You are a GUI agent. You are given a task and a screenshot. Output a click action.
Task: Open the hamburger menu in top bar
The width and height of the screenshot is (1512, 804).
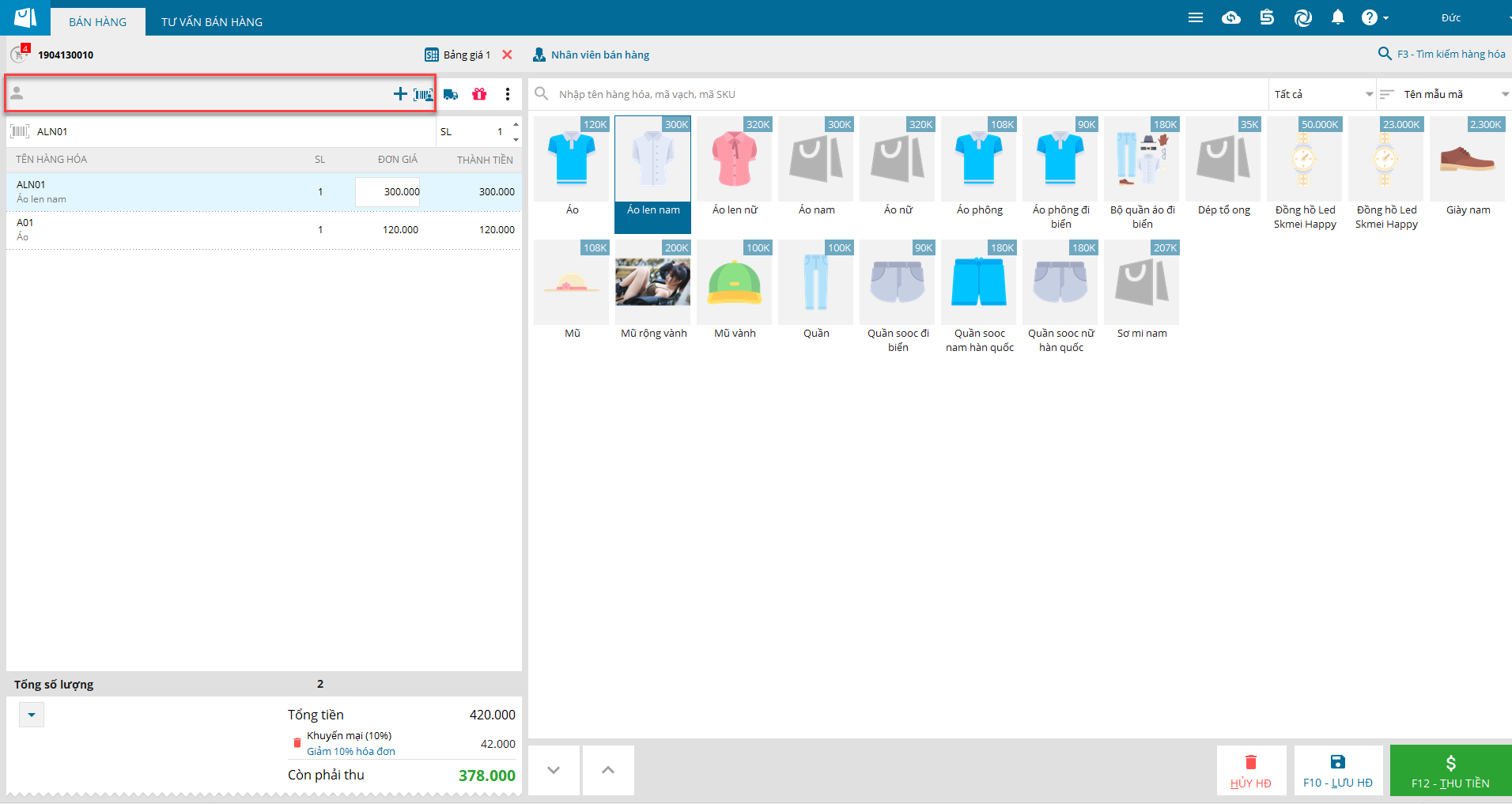click(1195, 17)
